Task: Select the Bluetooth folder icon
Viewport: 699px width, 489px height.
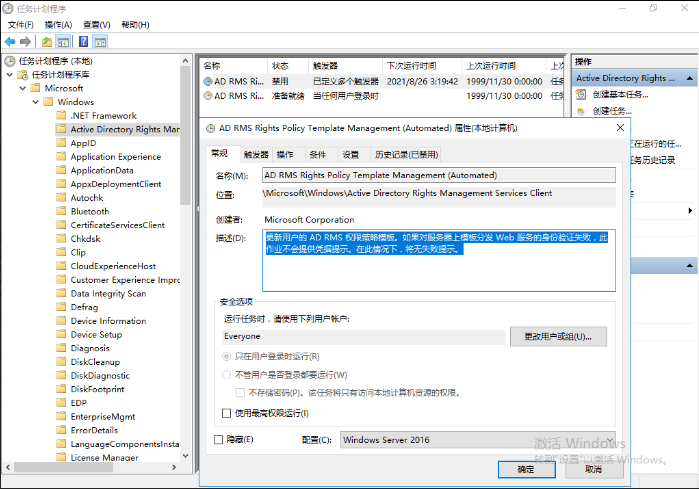Action: (x=61, y=211)
